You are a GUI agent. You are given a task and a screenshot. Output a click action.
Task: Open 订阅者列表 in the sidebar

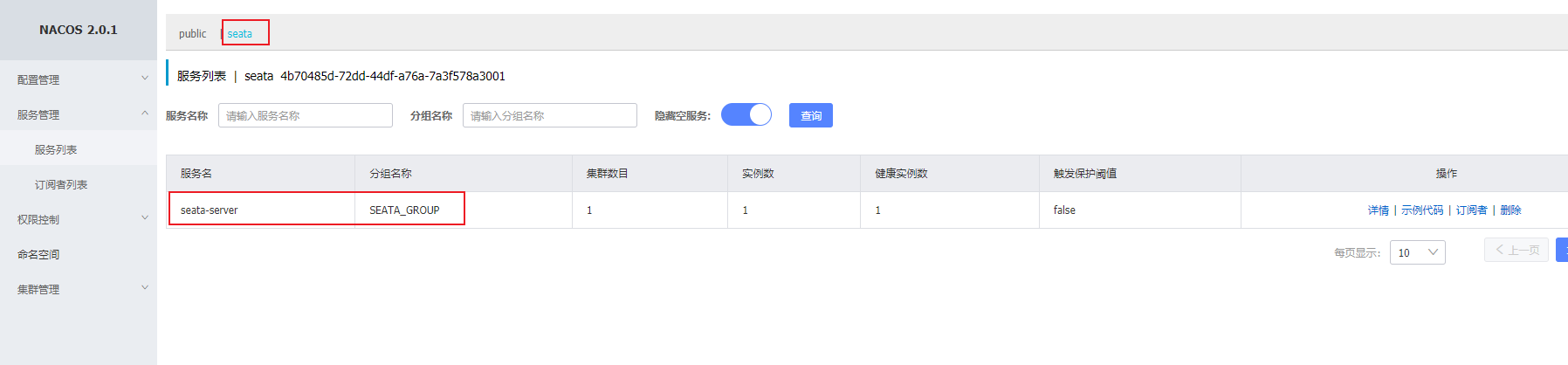(61, 184)
